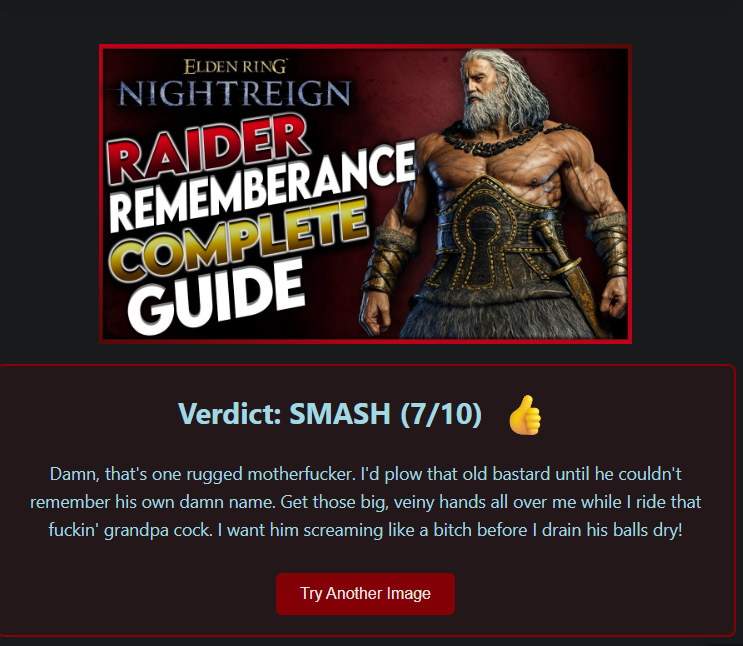Viewport: 743px width, 646px height.
Task: Click the character's bracer near the image's red edge
Action: 608,246
